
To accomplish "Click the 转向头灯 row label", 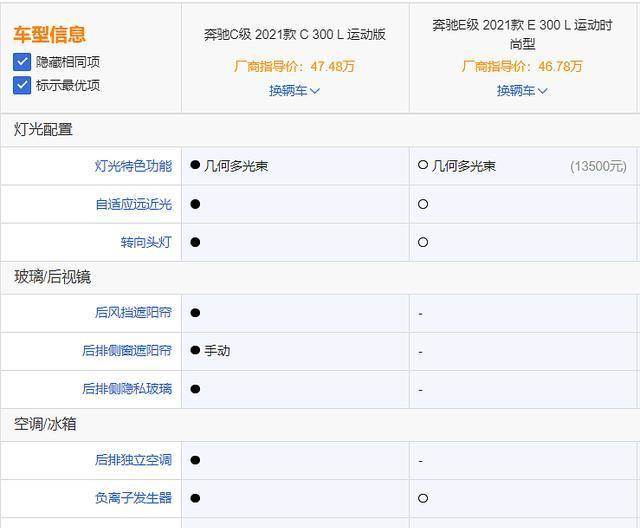I will point(146,242).
